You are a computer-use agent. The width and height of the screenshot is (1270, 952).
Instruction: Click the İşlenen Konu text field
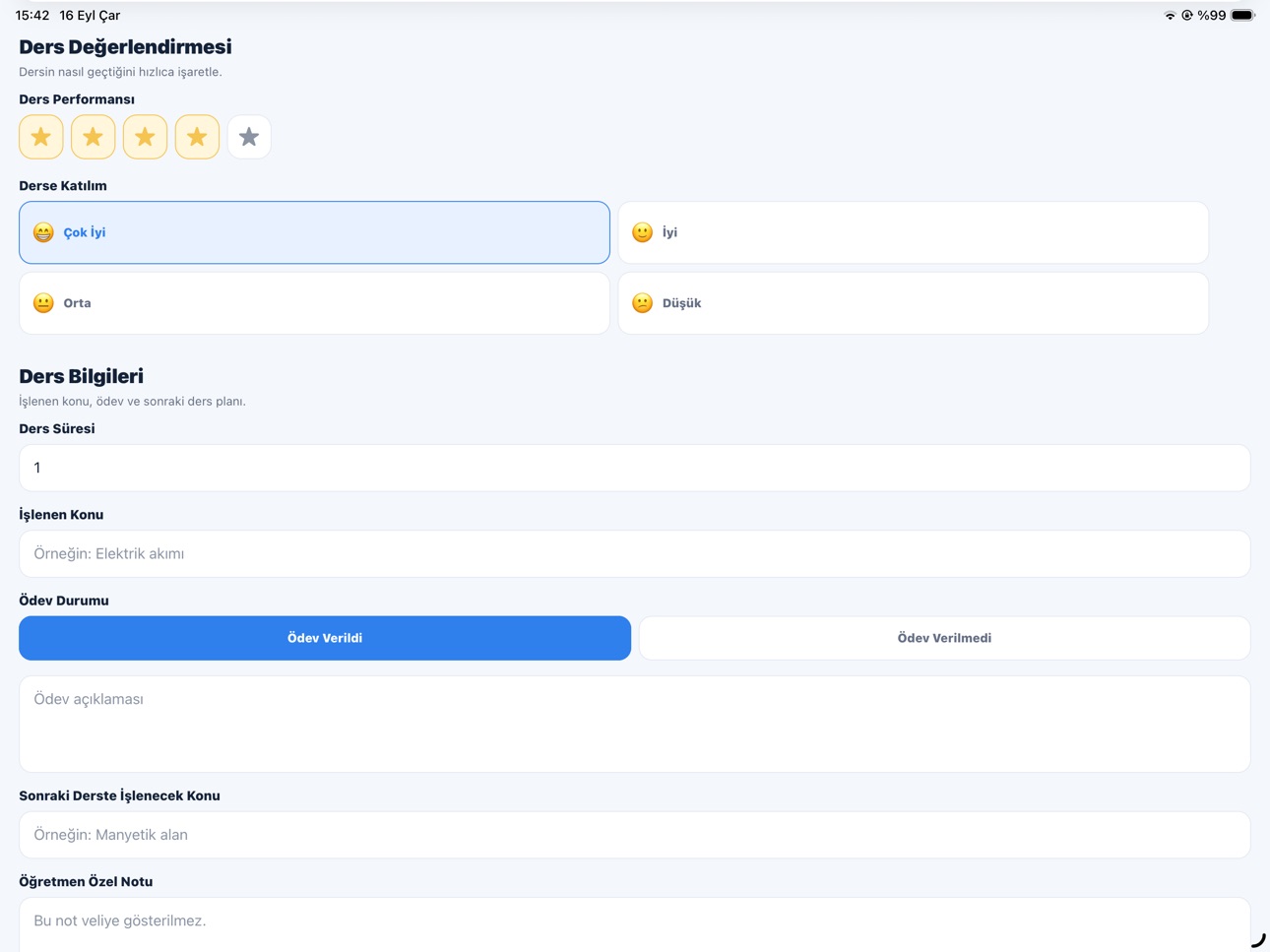coord(635,553)
